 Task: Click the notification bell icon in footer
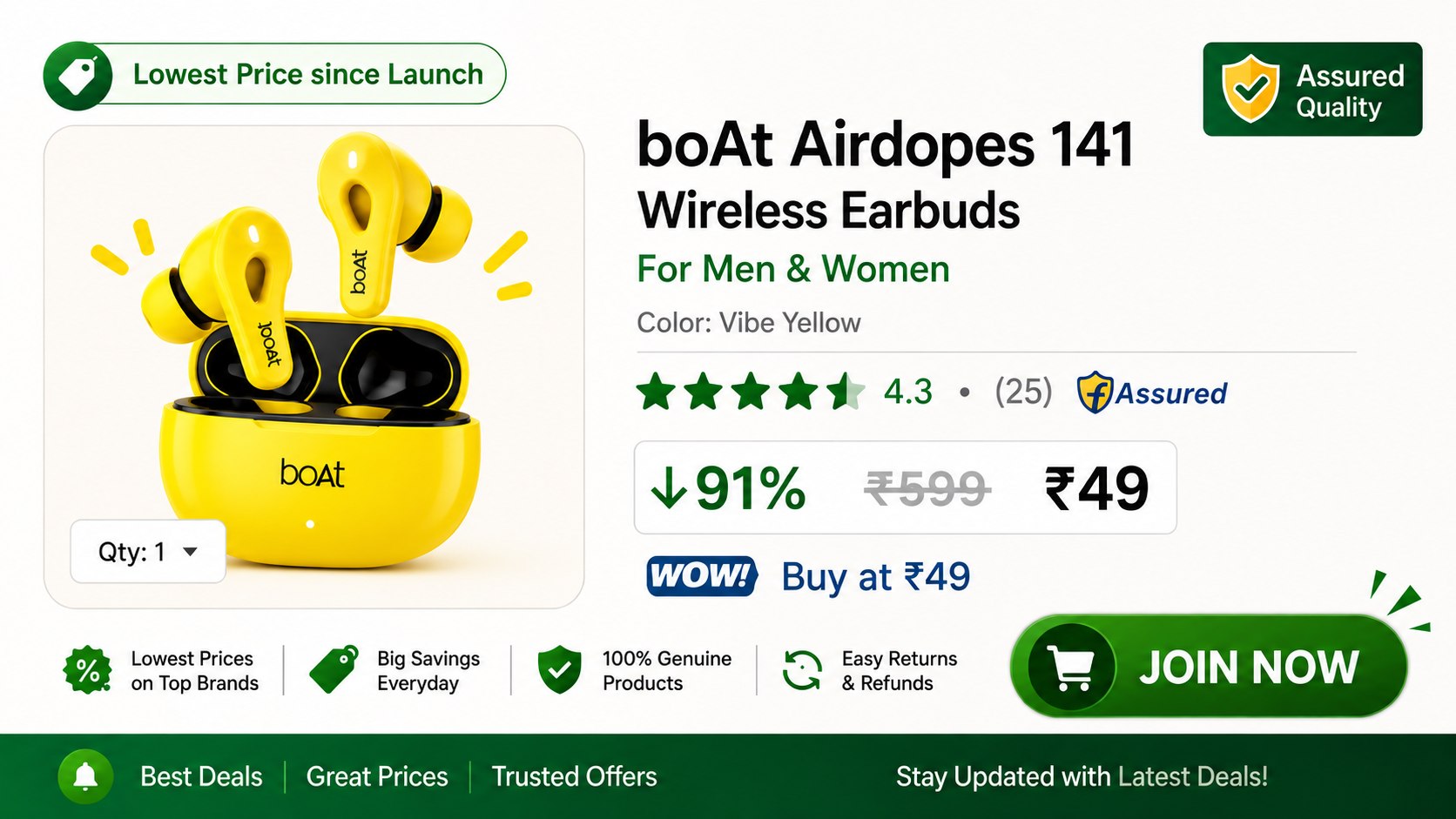tap(85, 776)
